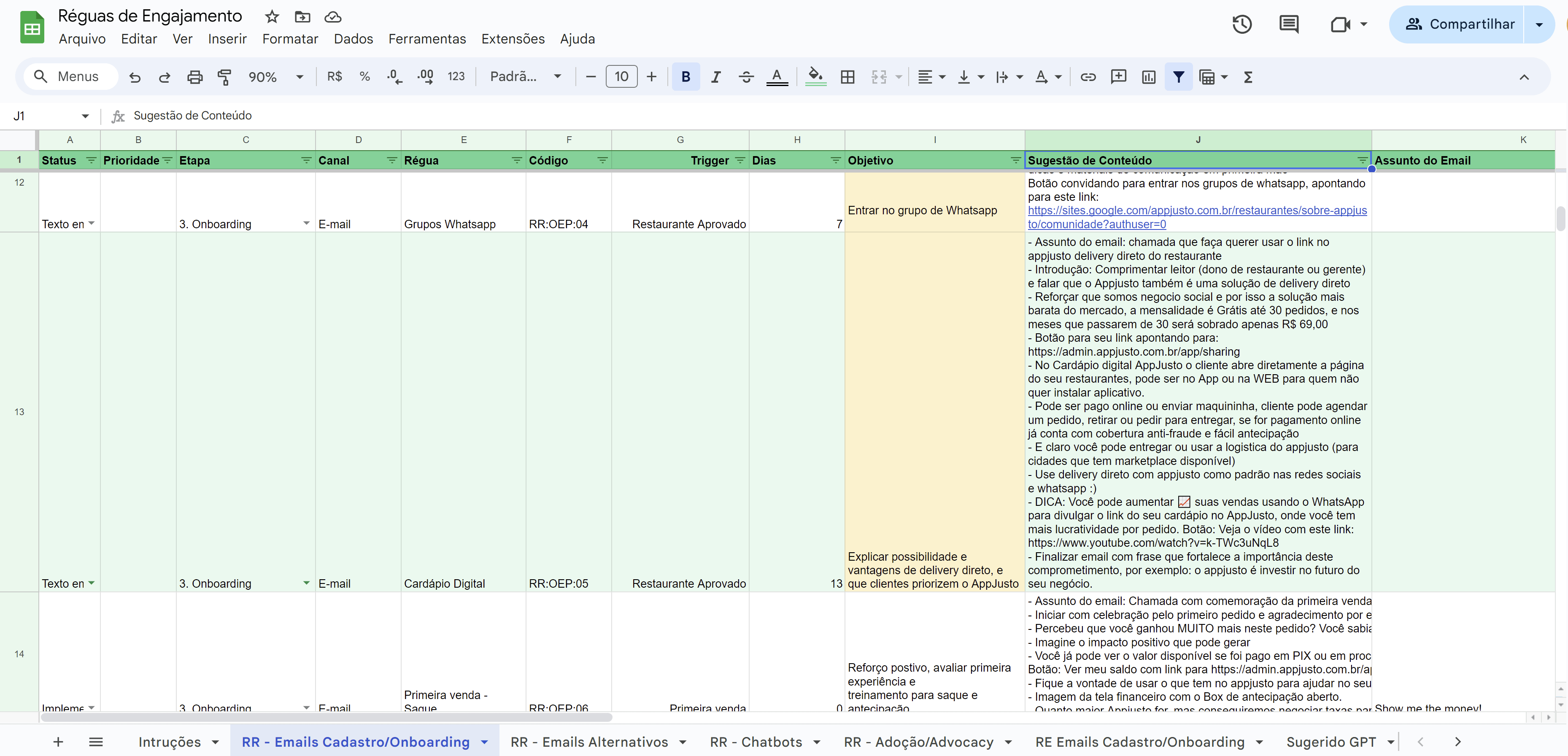Open the Dados menu
Viewport: 1568px width, 756px height.
point(353,39)
